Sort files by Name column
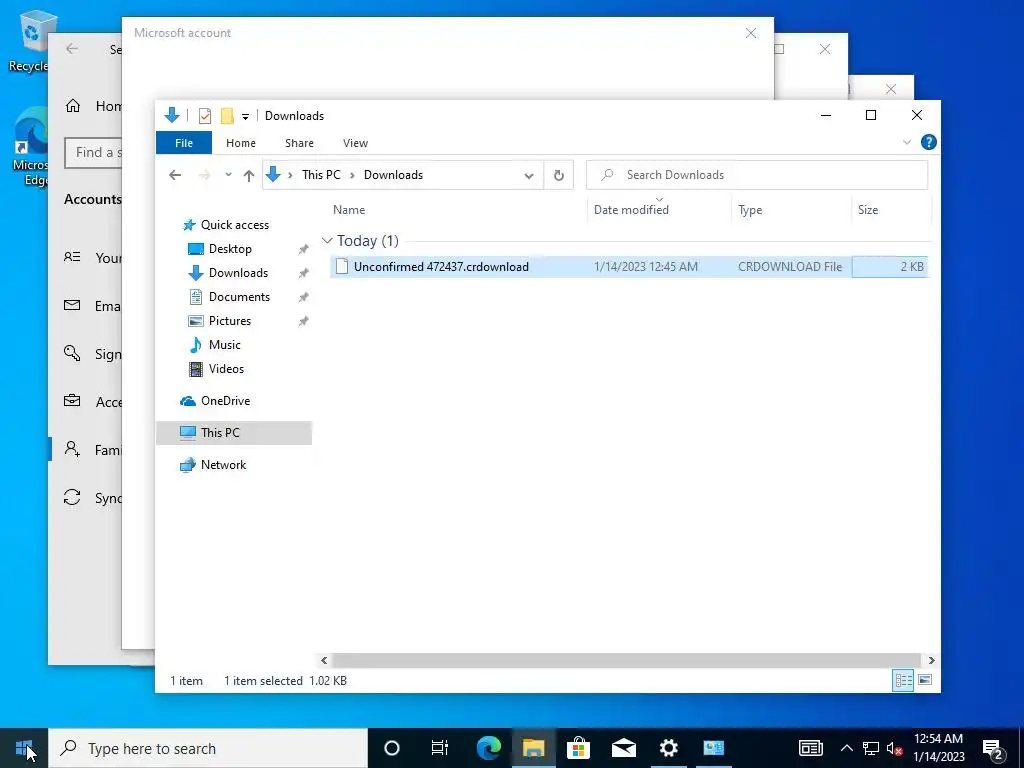Image resolution: width=1024 pixels, height=768 pixels. (x=349, y=210)
